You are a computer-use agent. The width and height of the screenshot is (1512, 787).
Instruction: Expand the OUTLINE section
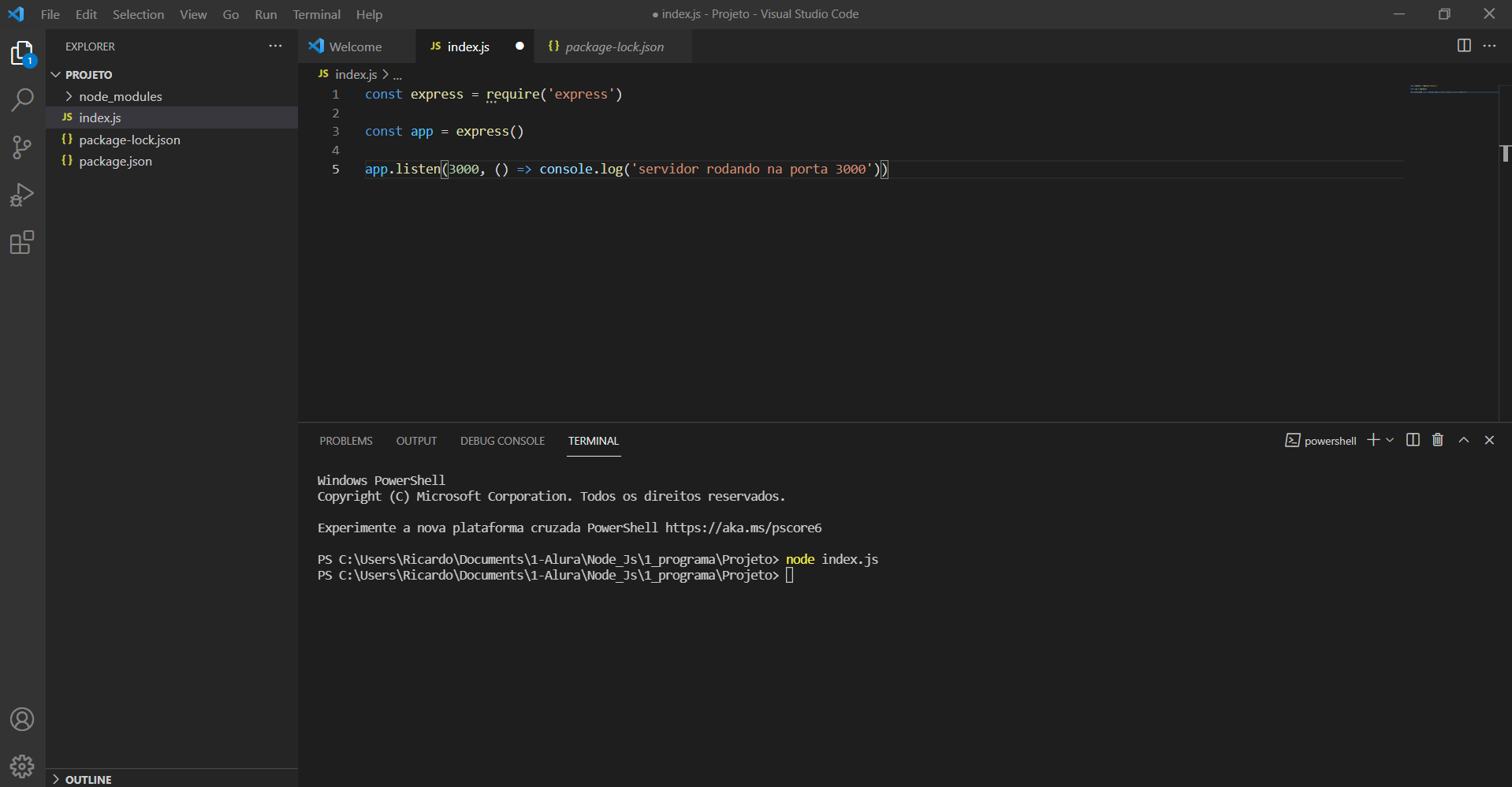pyautogui.click(x=172, y=779)
